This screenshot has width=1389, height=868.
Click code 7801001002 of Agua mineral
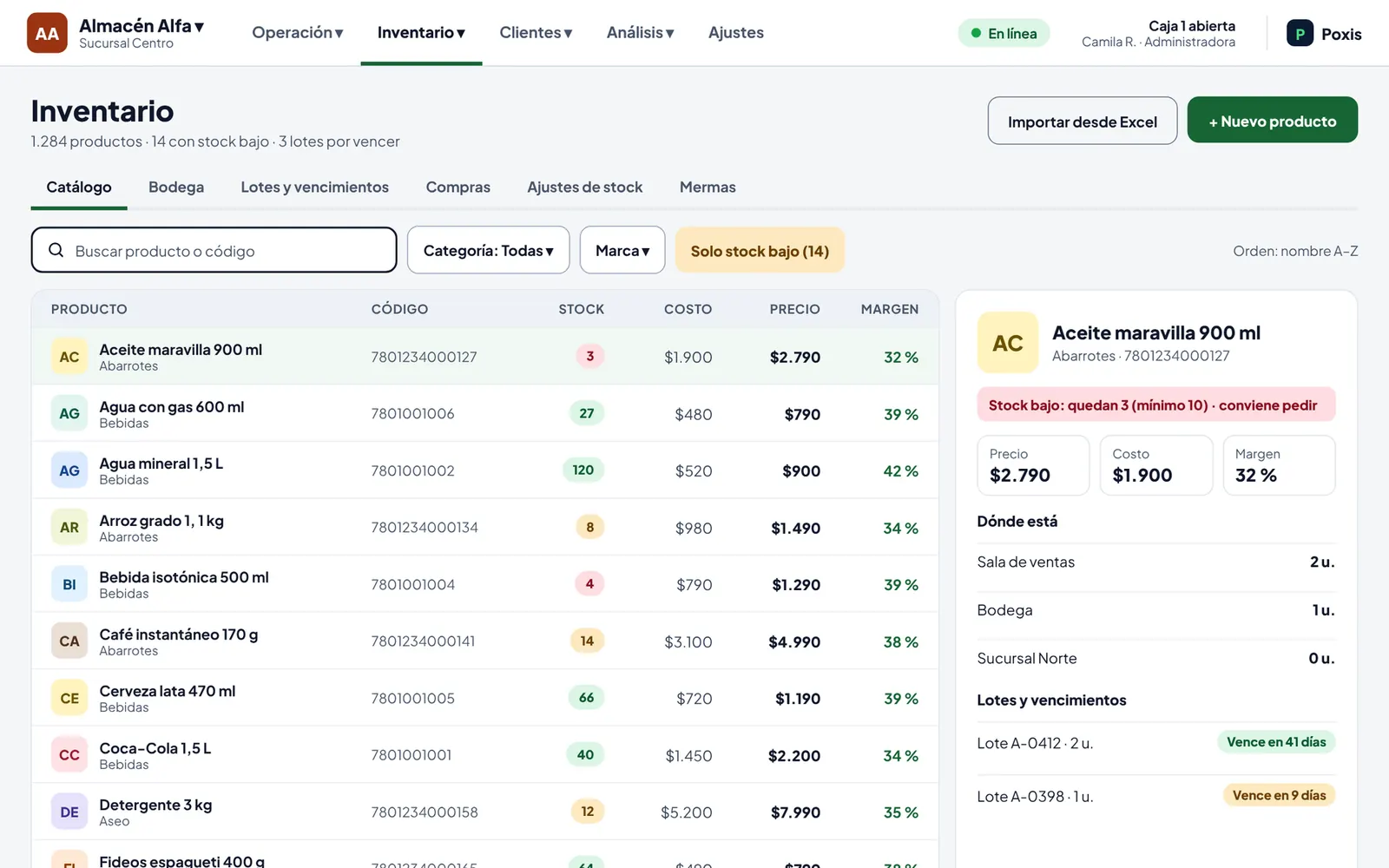tap(413, 470)
